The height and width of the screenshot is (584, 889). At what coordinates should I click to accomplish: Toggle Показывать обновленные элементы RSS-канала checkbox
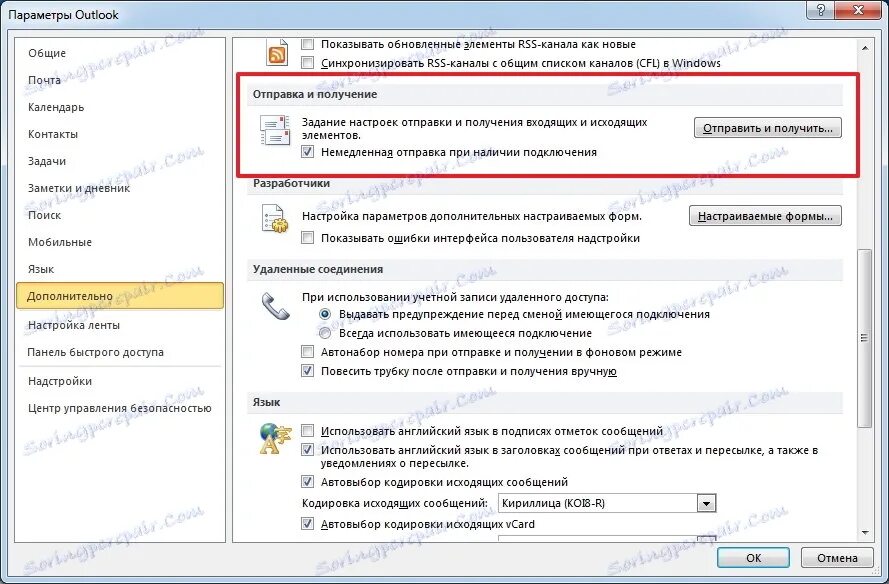tap(307, 44)
